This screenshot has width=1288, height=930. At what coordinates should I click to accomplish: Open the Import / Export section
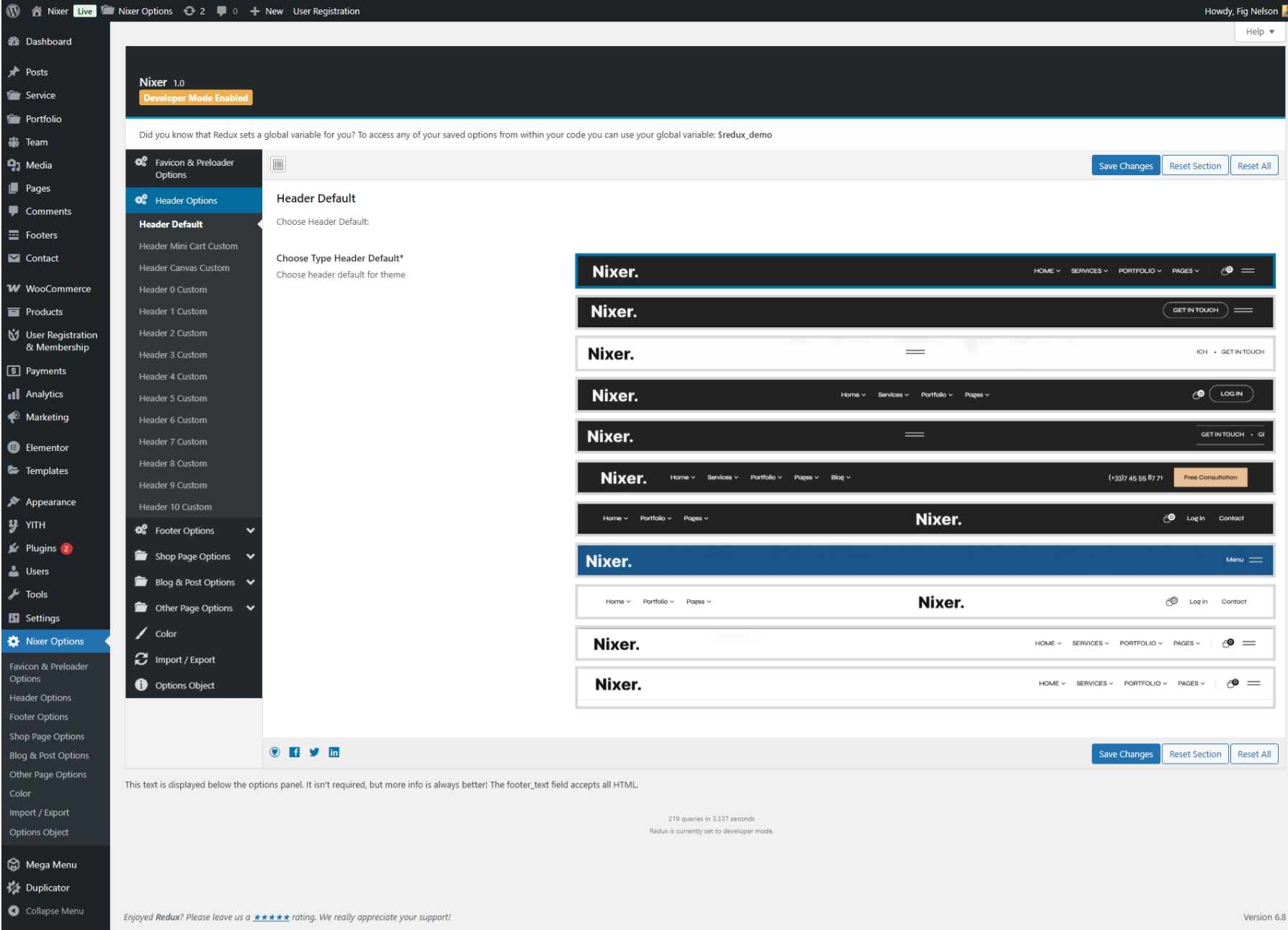[x=185, y=660]
